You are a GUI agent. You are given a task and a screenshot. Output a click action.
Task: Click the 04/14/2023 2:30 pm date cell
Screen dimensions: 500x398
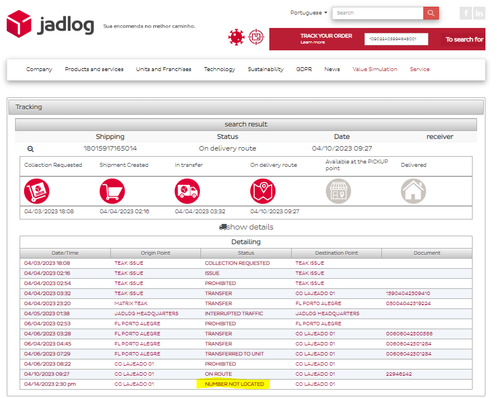point(50,384)
